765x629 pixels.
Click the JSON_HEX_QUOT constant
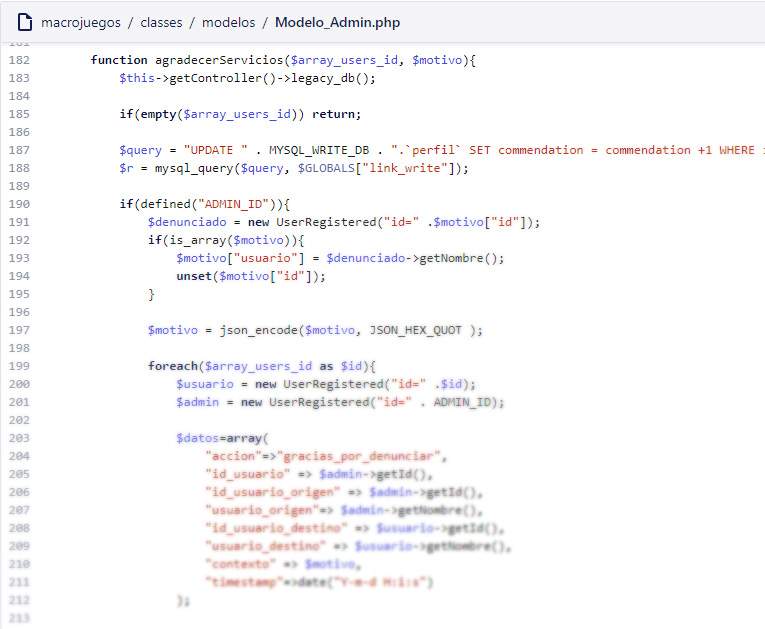click(x=416, y=330)
